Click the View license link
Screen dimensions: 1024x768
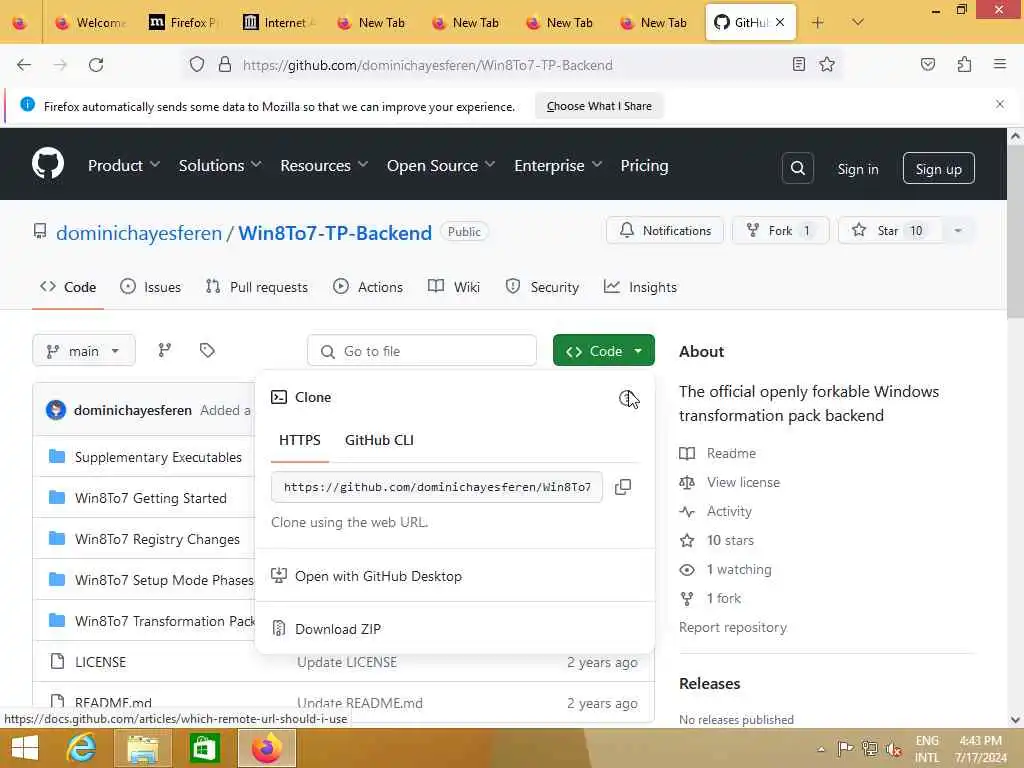point(743,482)
